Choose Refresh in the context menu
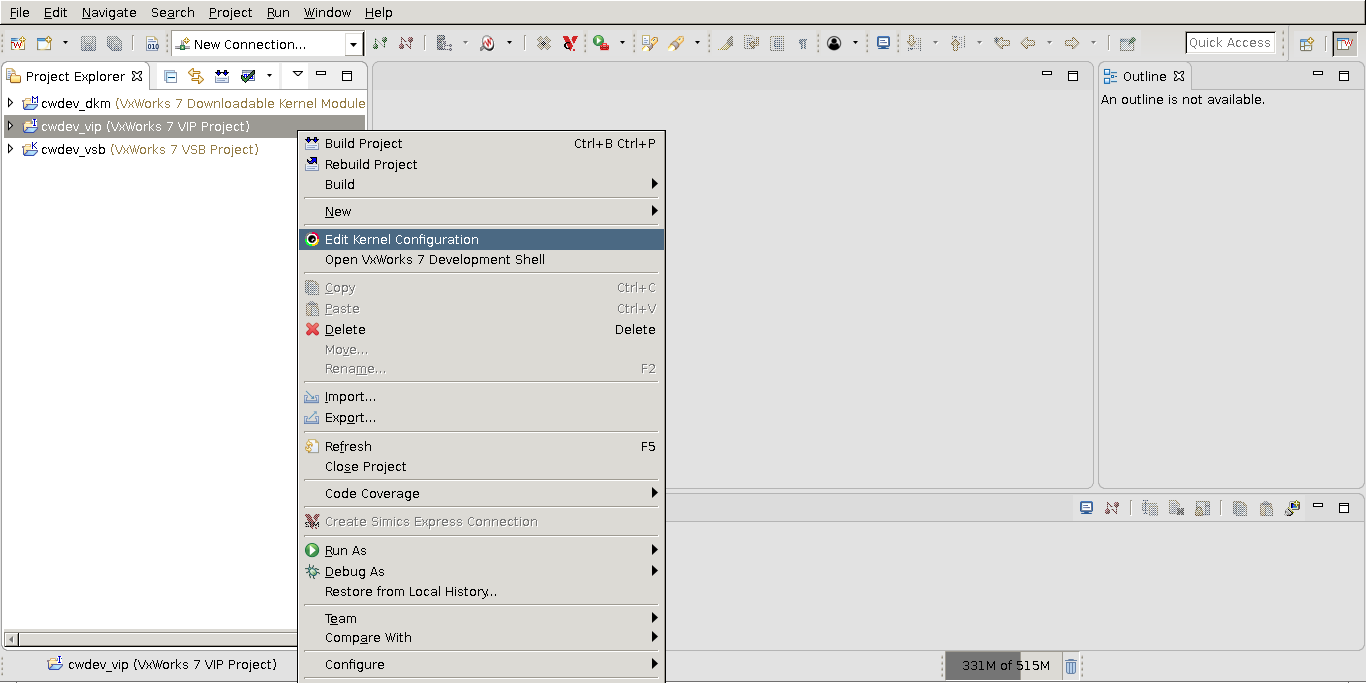The height and width of the screenshot is (683, 1366). point(481,446)
